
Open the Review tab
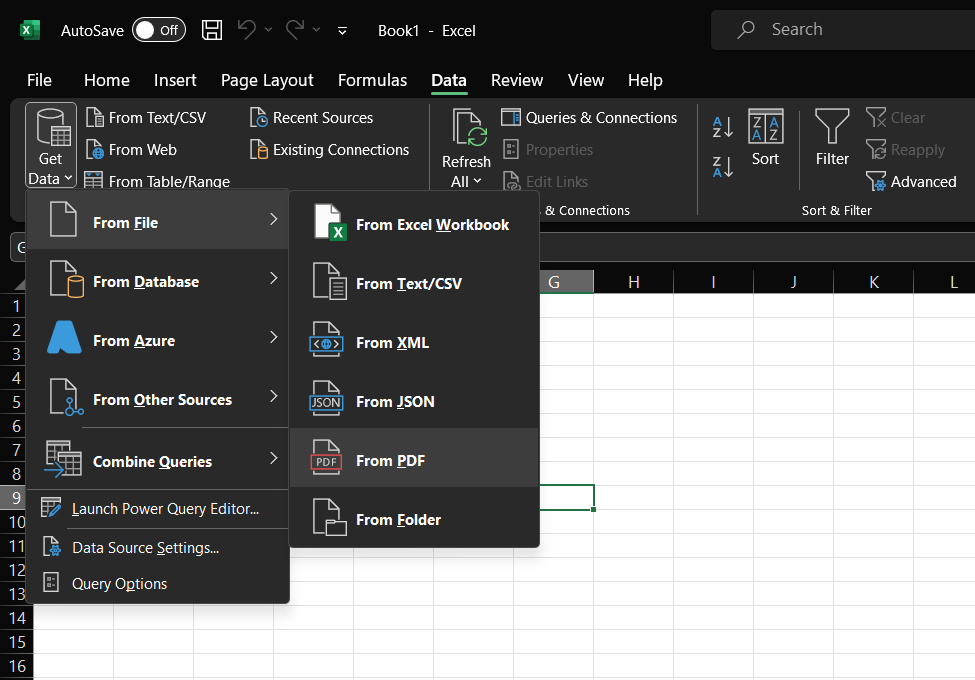pos(517,80)
